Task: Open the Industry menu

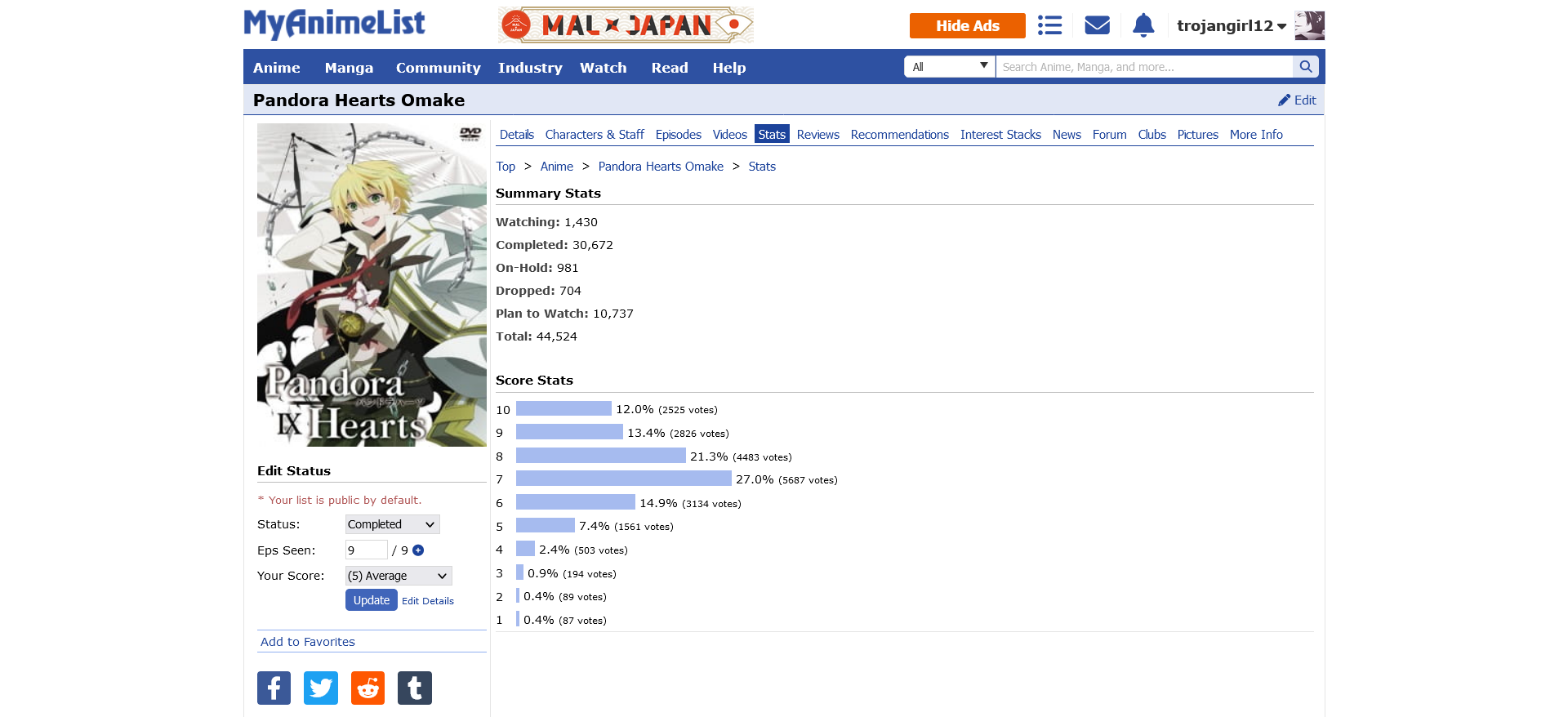Action: 530,68
